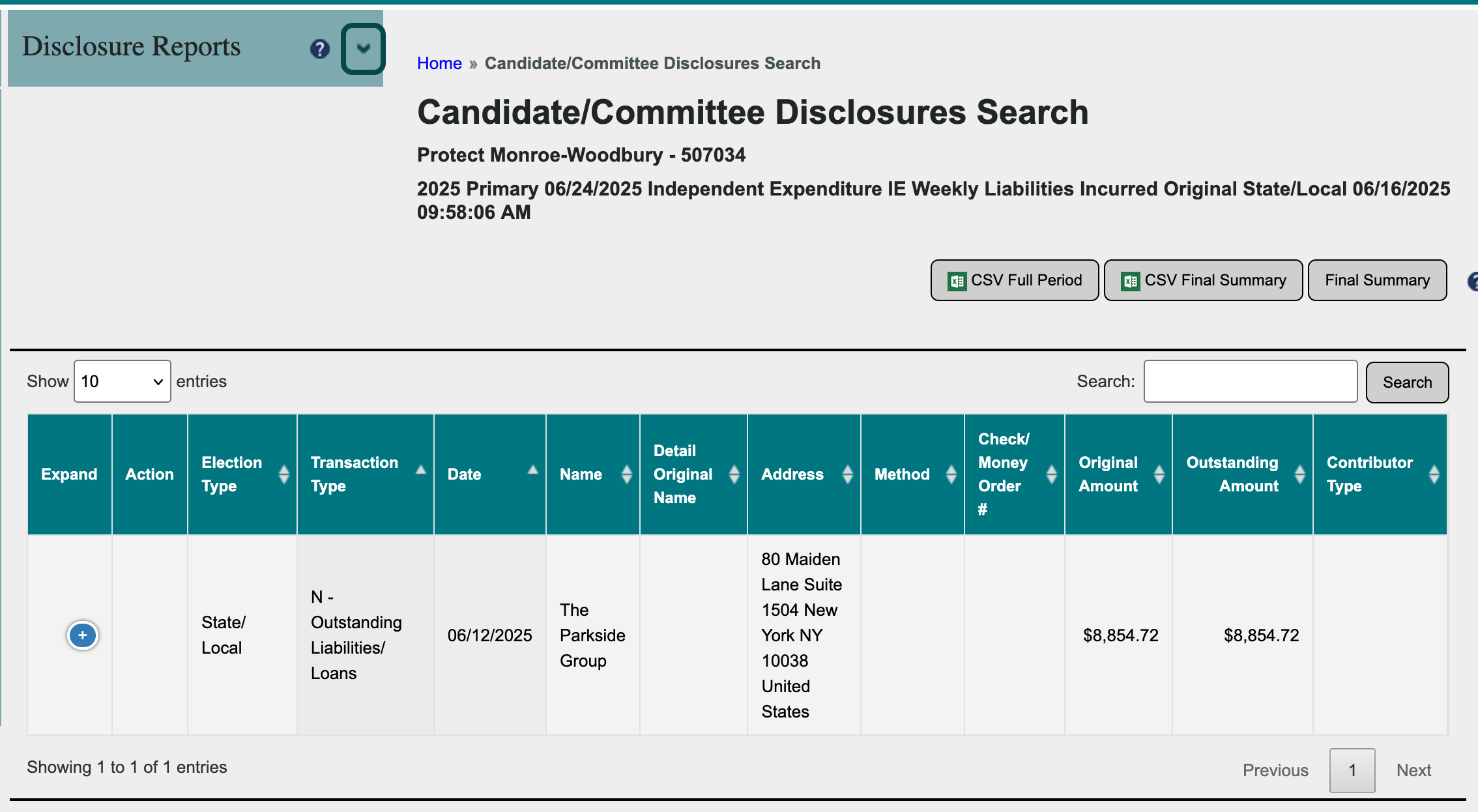Click the Search button
The height and width of the screenshot is (812, 1478).
coord(1407,383)
